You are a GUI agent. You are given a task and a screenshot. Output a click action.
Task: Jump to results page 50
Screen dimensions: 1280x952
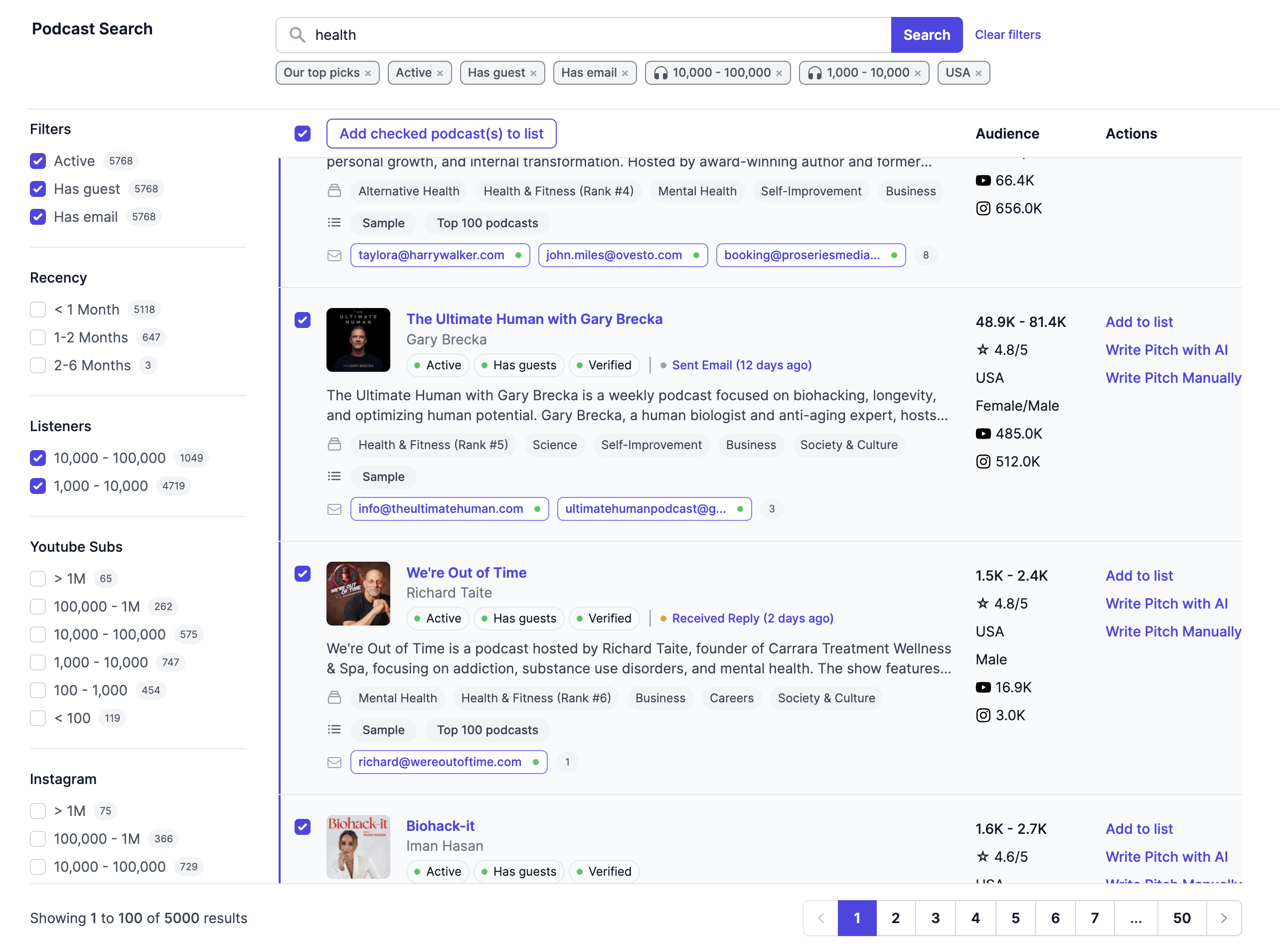(1181, 918)
